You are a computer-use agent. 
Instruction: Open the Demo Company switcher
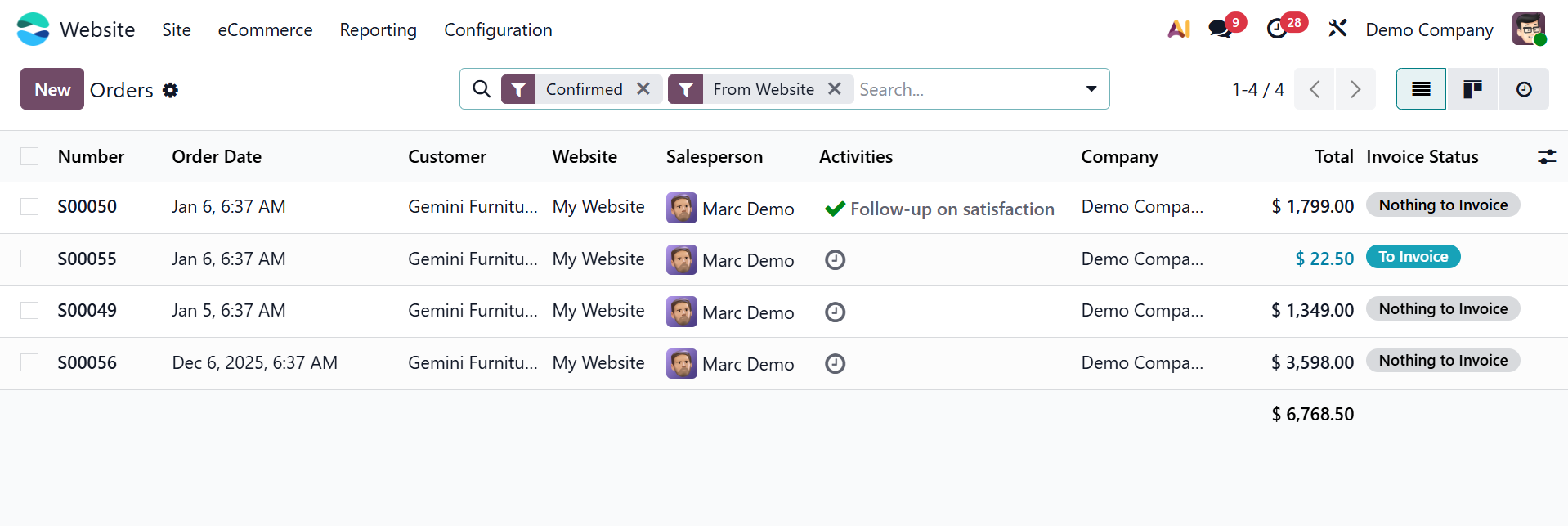pos(1429,30)
